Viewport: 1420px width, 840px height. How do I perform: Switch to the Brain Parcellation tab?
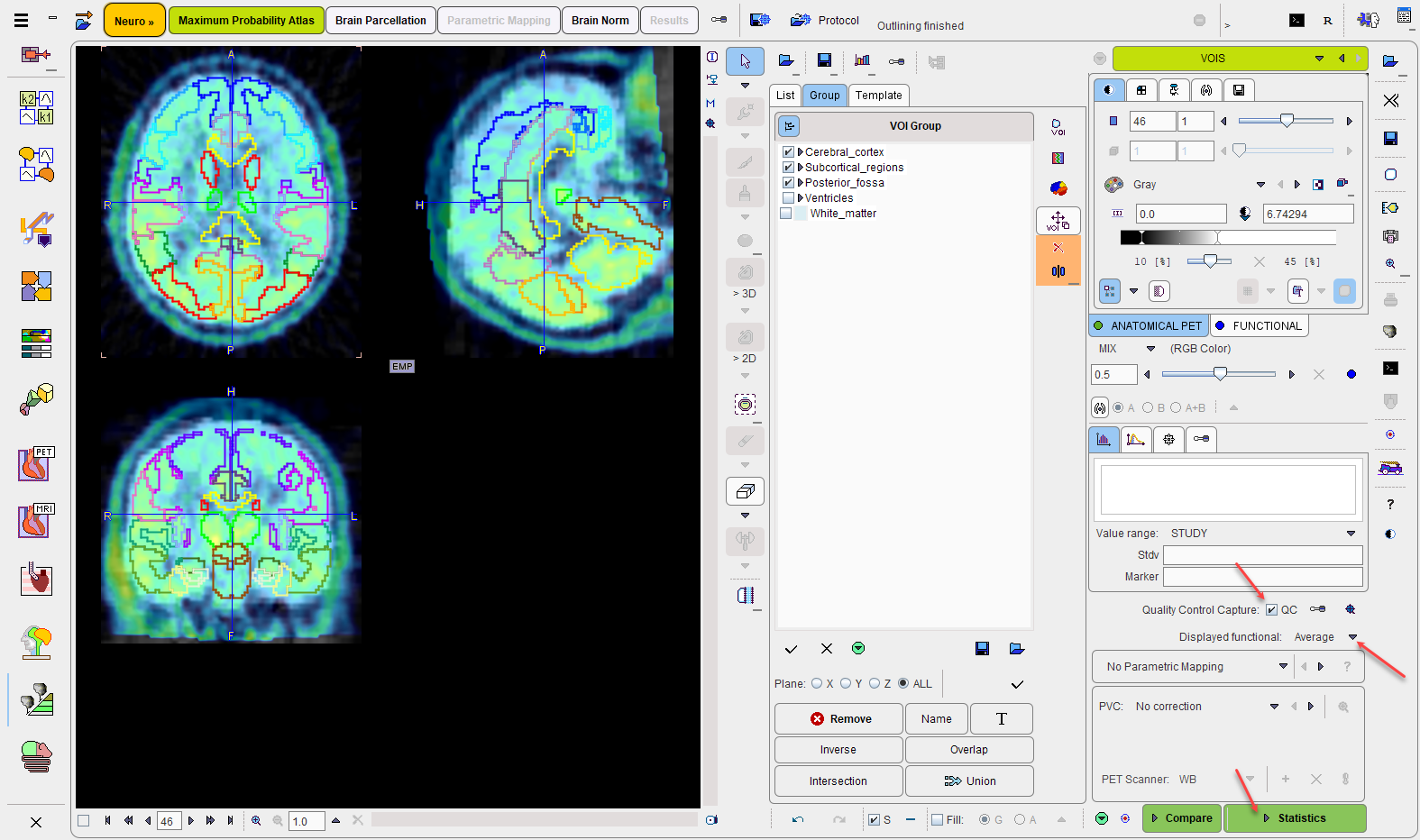tap(380, 20)
